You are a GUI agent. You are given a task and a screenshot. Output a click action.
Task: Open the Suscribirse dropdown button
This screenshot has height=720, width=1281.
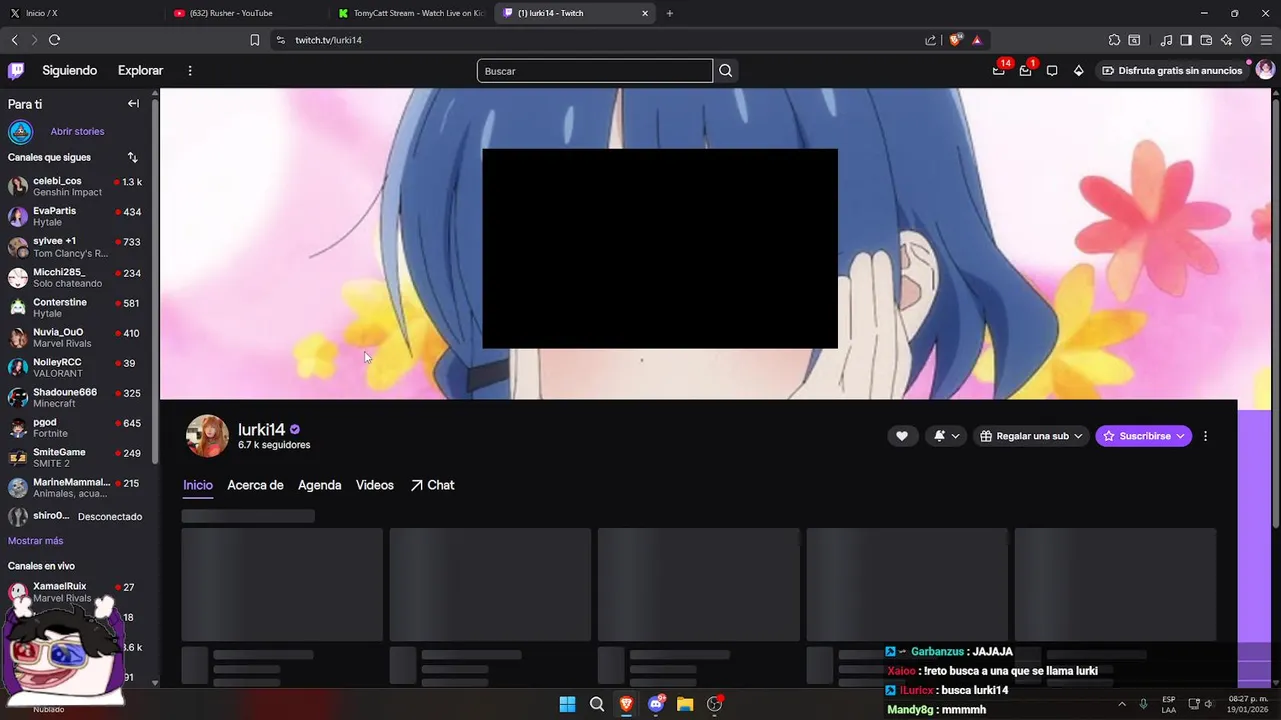(1143, 436)
